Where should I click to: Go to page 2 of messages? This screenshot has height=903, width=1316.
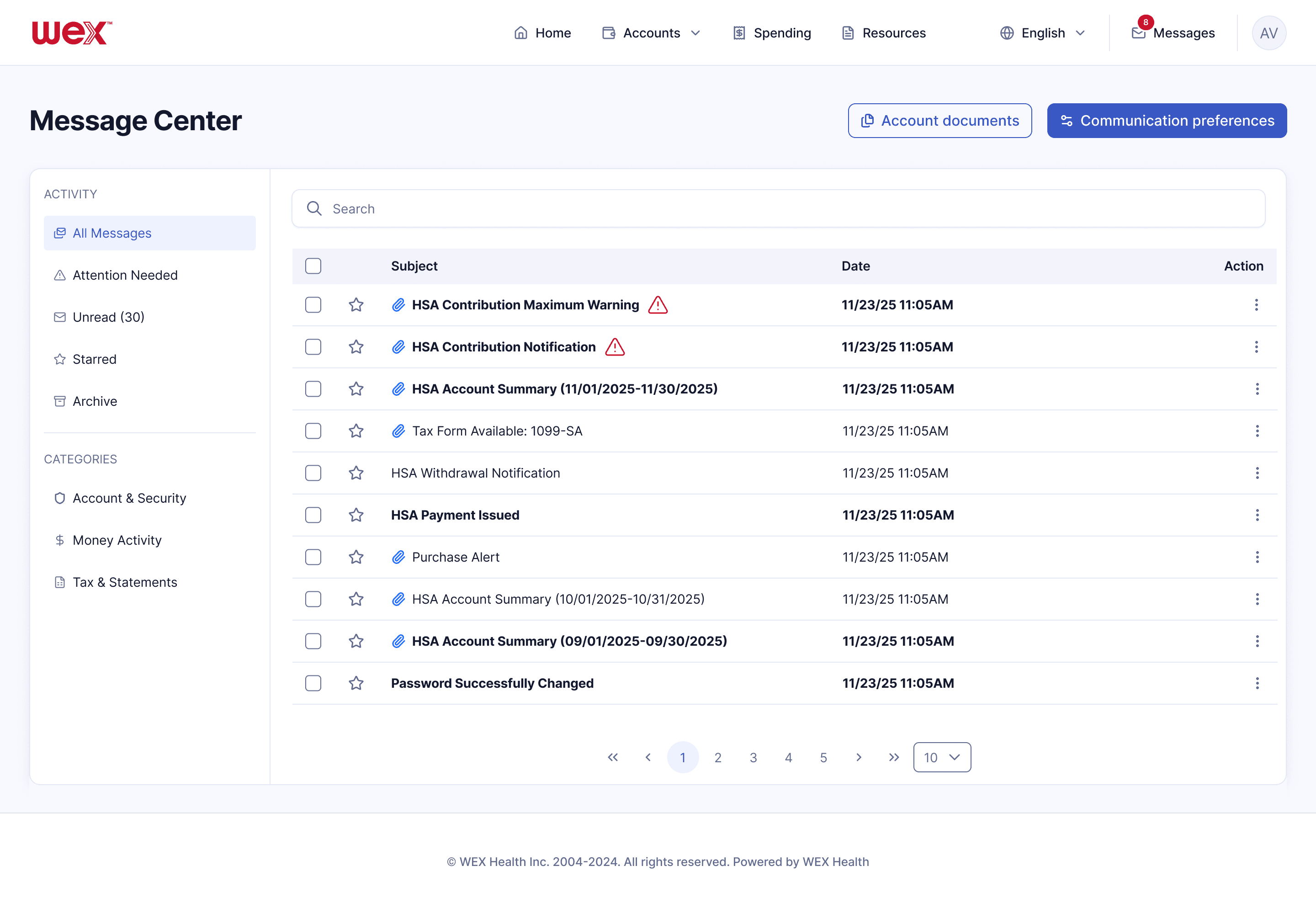coord(718,758)
